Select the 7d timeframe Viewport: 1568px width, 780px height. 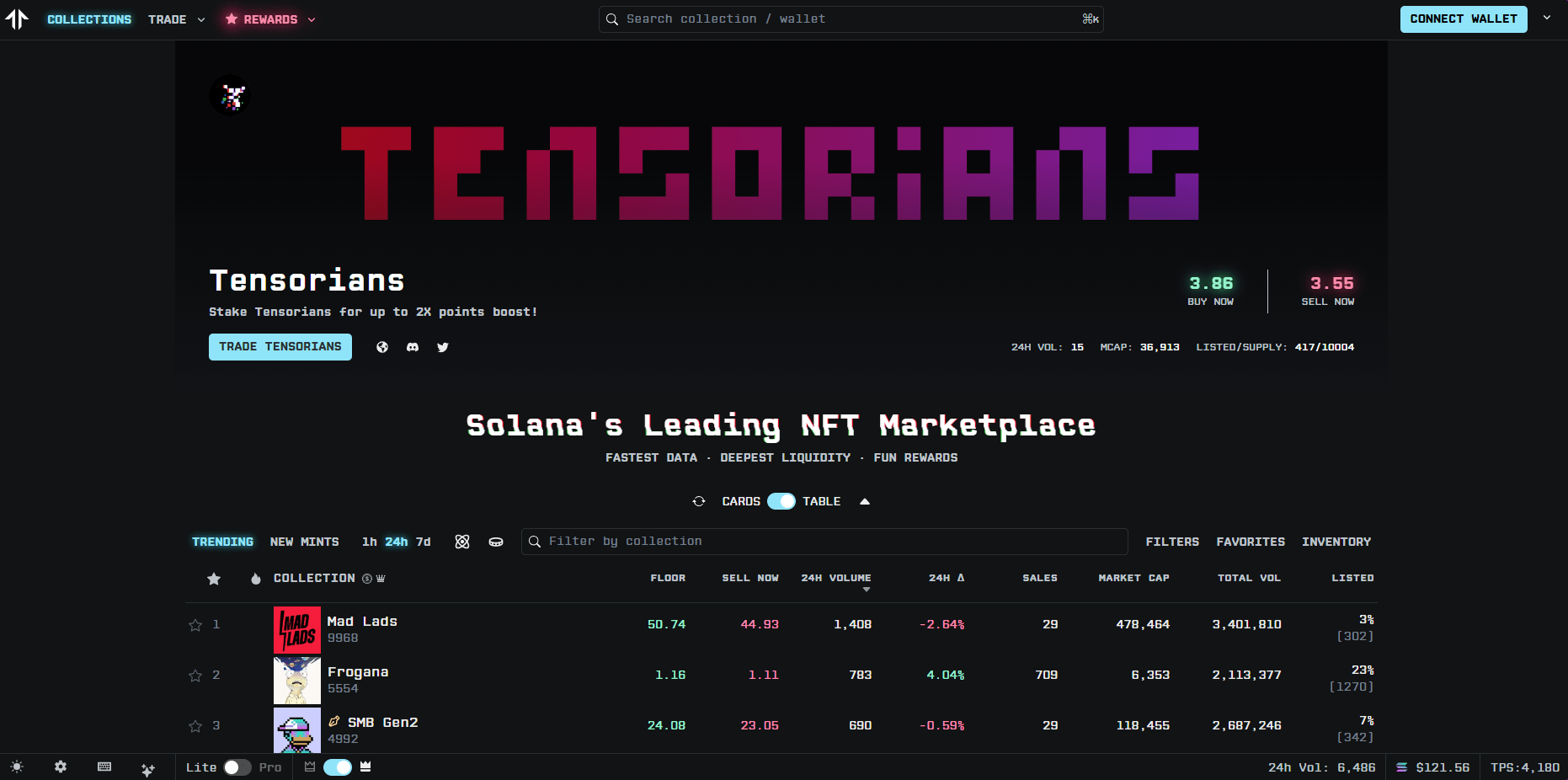(424, 542)
